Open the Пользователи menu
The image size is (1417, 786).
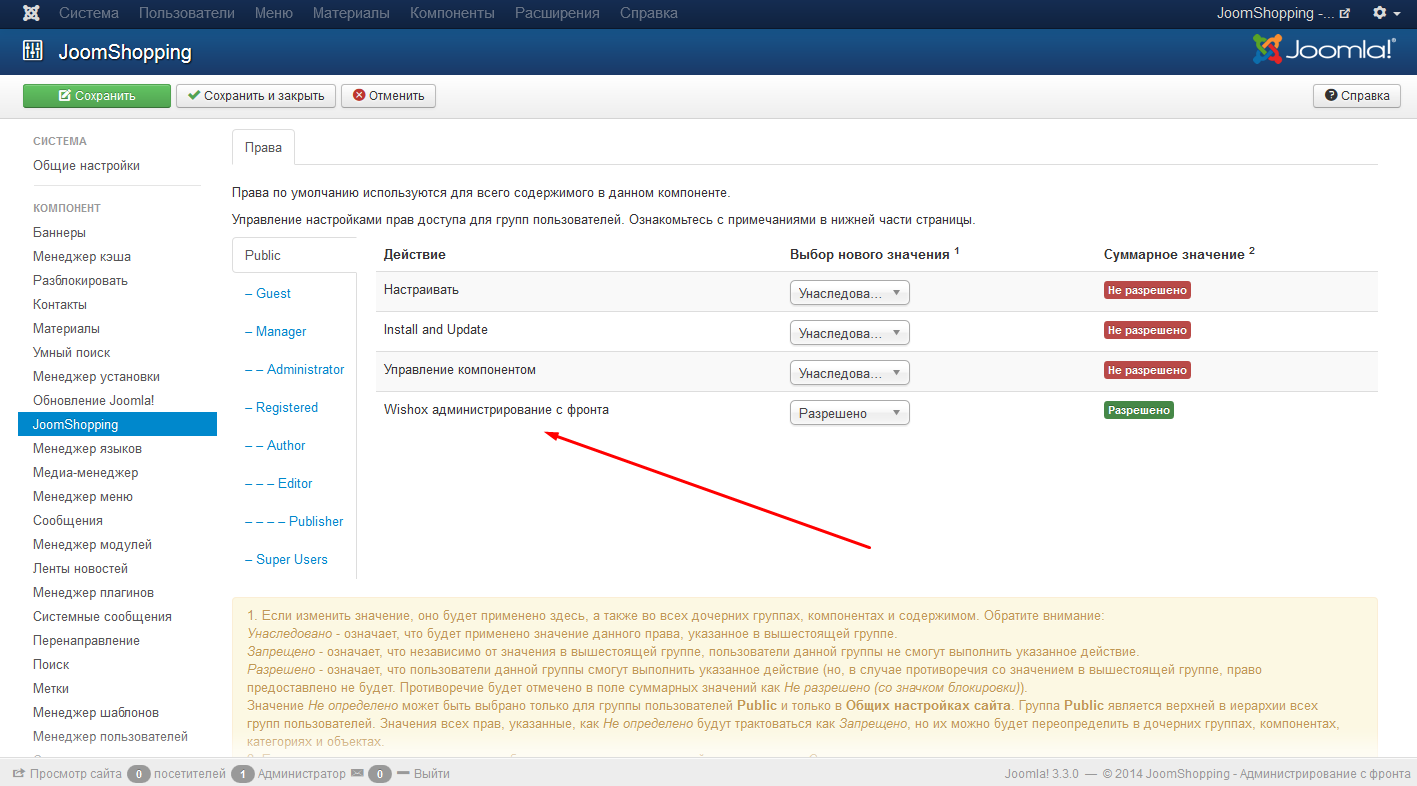pos(187,14)
